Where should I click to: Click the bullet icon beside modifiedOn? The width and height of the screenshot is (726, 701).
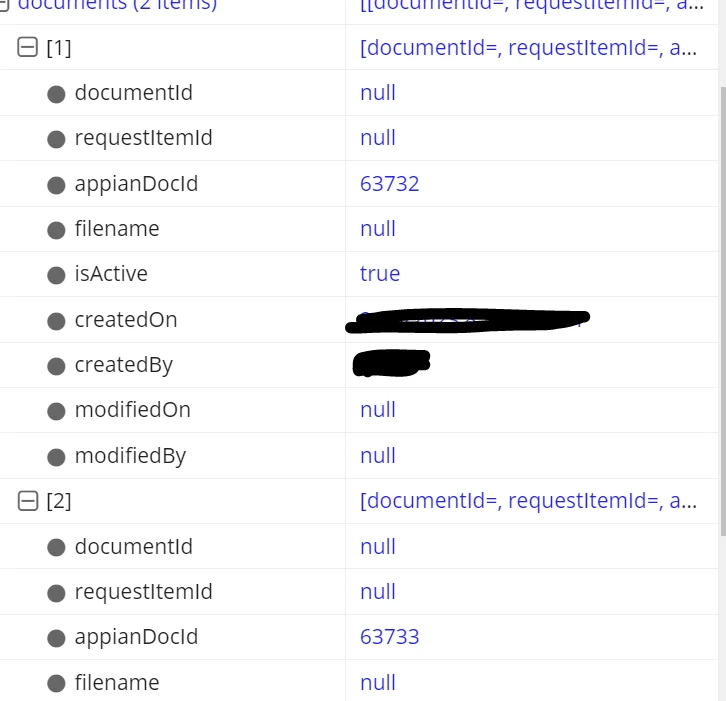tap(56, 411)
